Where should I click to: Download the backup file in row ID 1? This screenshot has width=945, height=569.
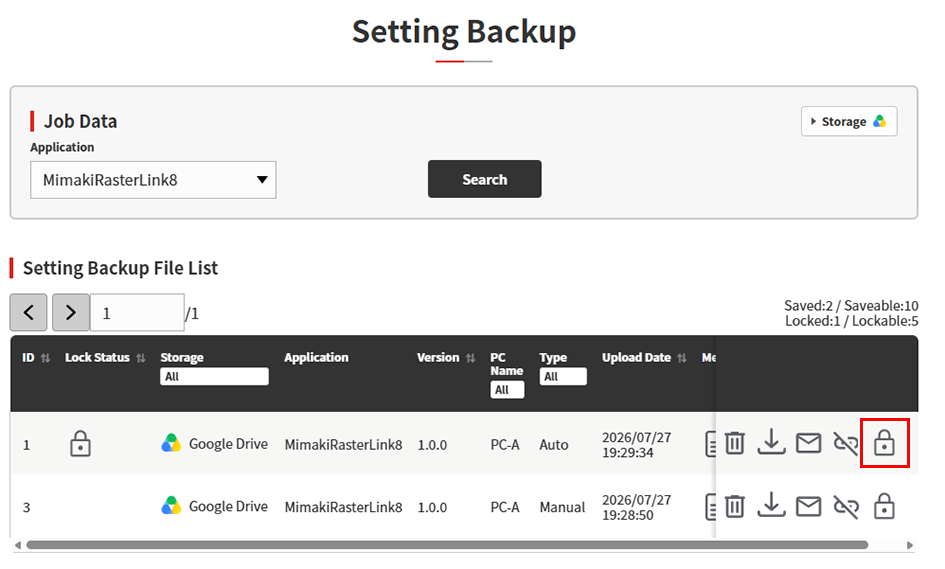tap(771, 442)
